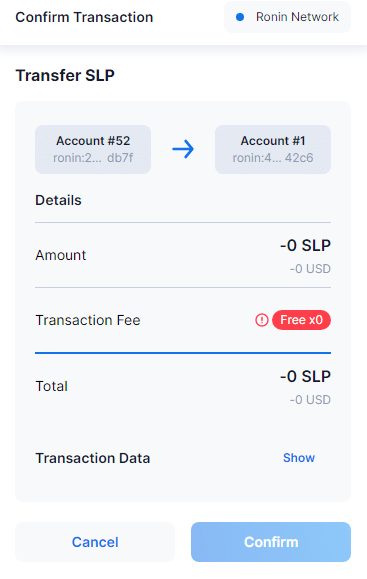Click the red fee warning icon
Viewport: 367px width, 579px height.
click(262, 320)
